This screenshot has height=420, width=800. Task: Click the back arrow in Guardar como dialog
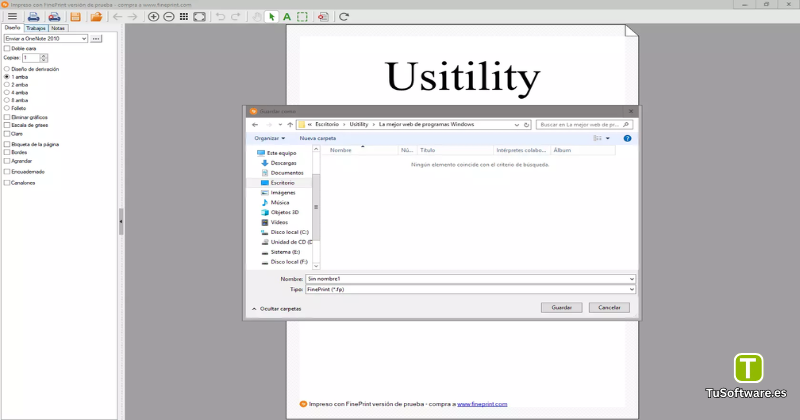[x=255, y=125]
